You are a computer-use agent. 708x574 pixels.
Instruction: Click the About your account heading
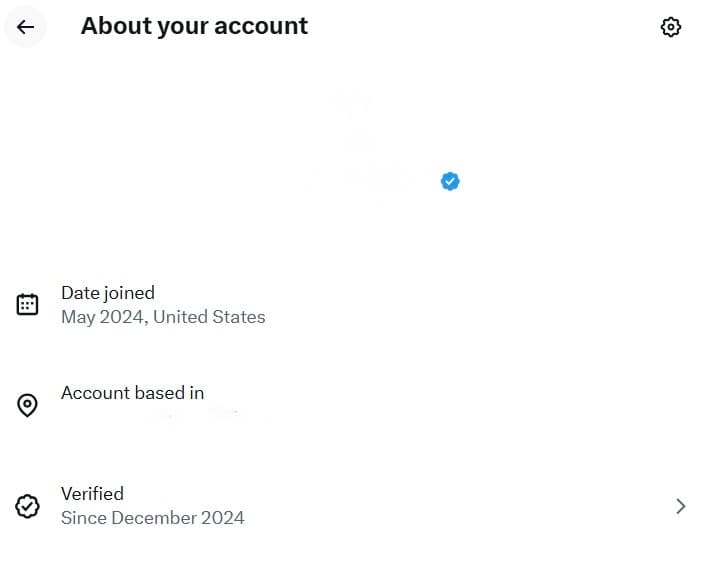coord(194,26)
